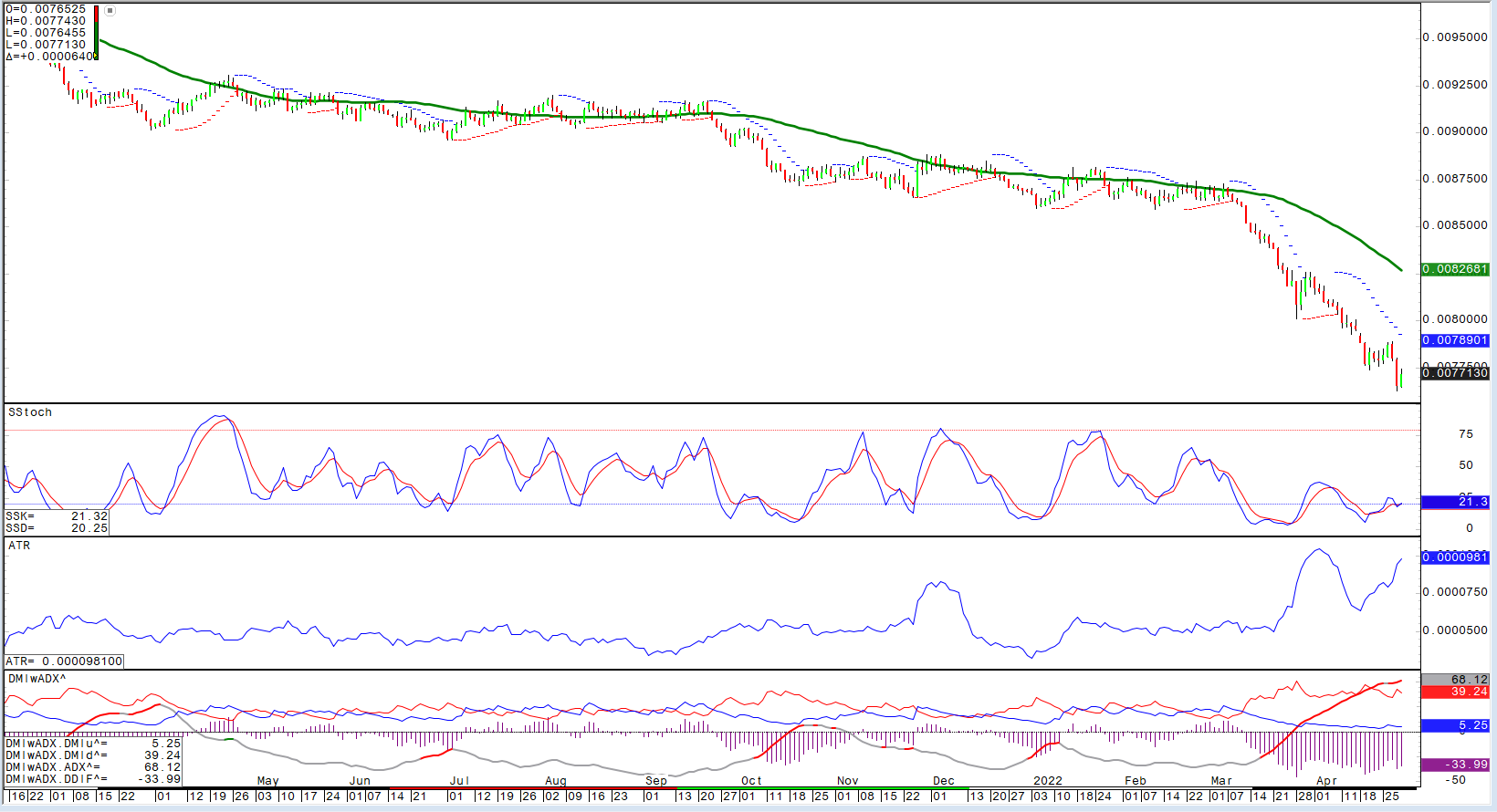Click the gray 68.12 ADX tag on right axis

[1455, 680]
